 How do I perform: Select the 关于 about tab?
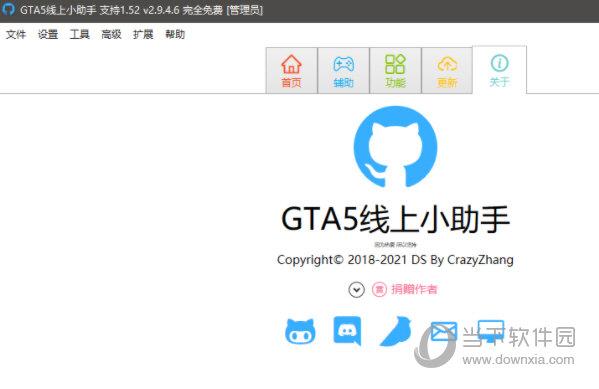pyautogui.click(x=499, y=70)
